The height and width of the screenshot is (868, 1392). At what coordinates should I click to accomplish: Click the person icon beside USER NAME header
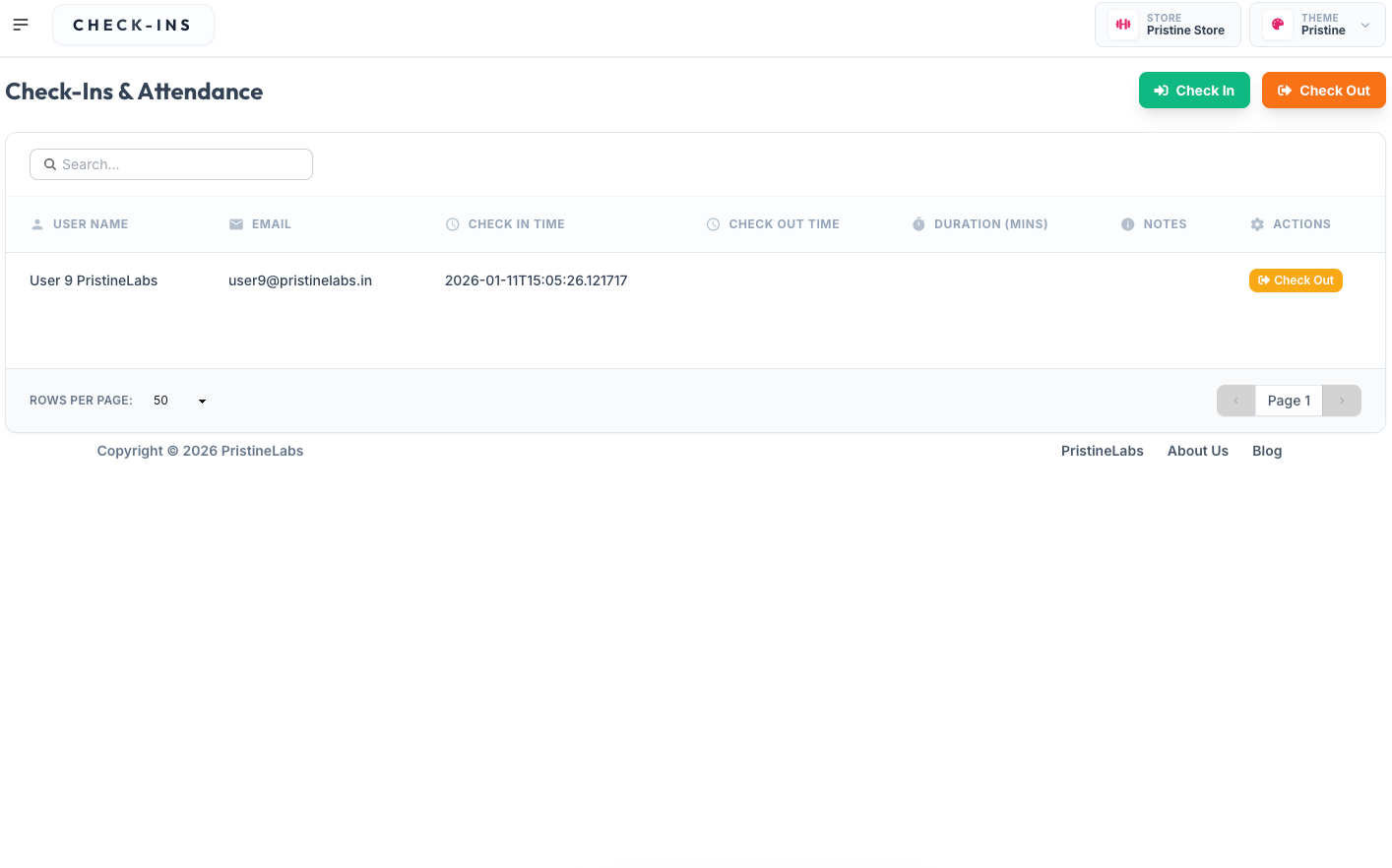[x=37, y=224]
